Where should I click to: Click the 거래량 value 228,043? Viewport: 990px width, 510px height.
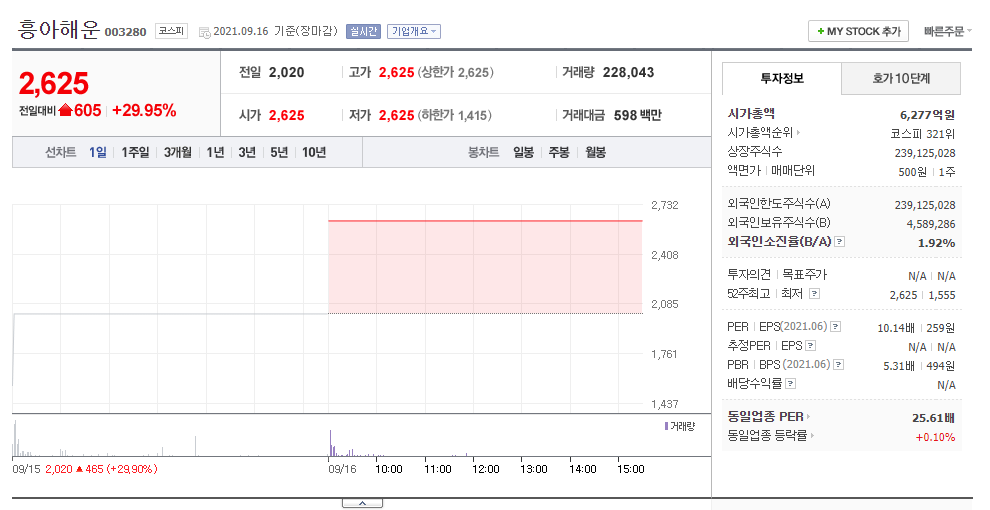tap(628, 72)
